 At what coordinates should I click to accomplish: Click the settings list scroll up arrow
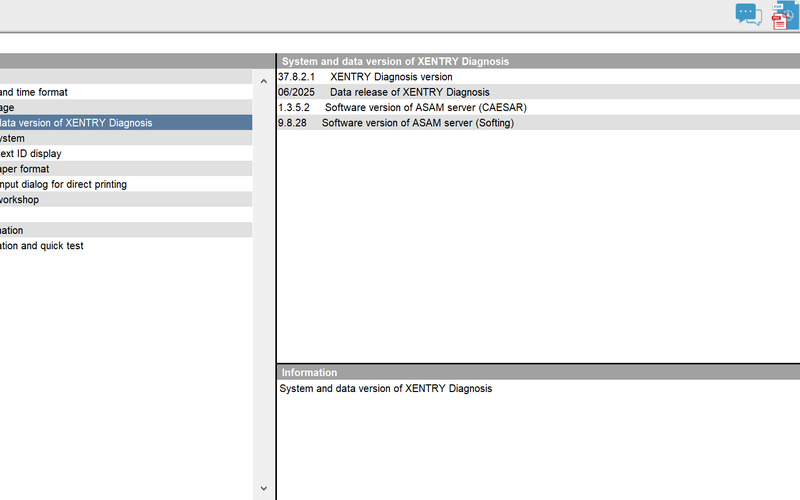264,81
